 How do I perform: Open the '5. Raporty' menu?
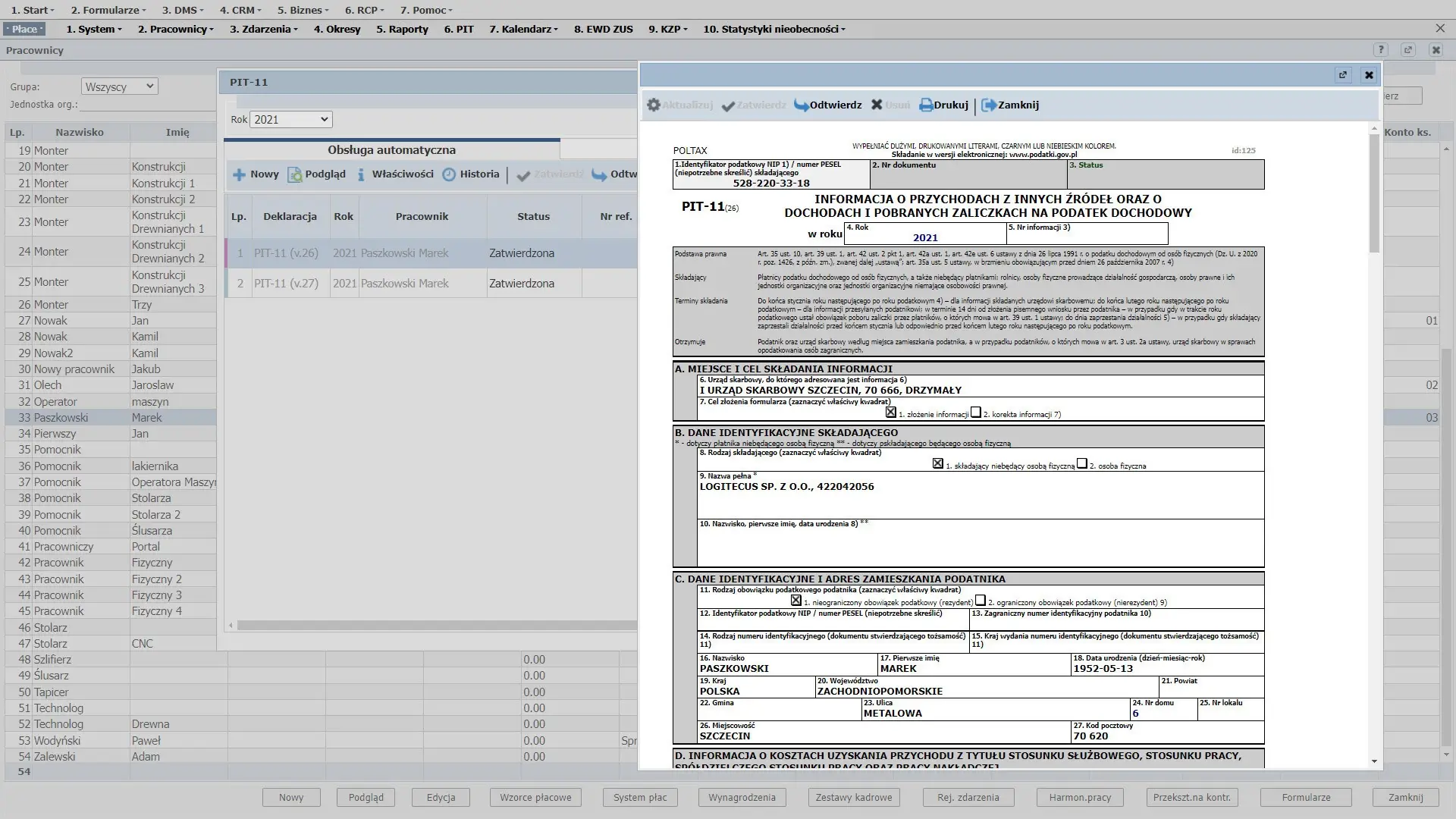point(402,29)
